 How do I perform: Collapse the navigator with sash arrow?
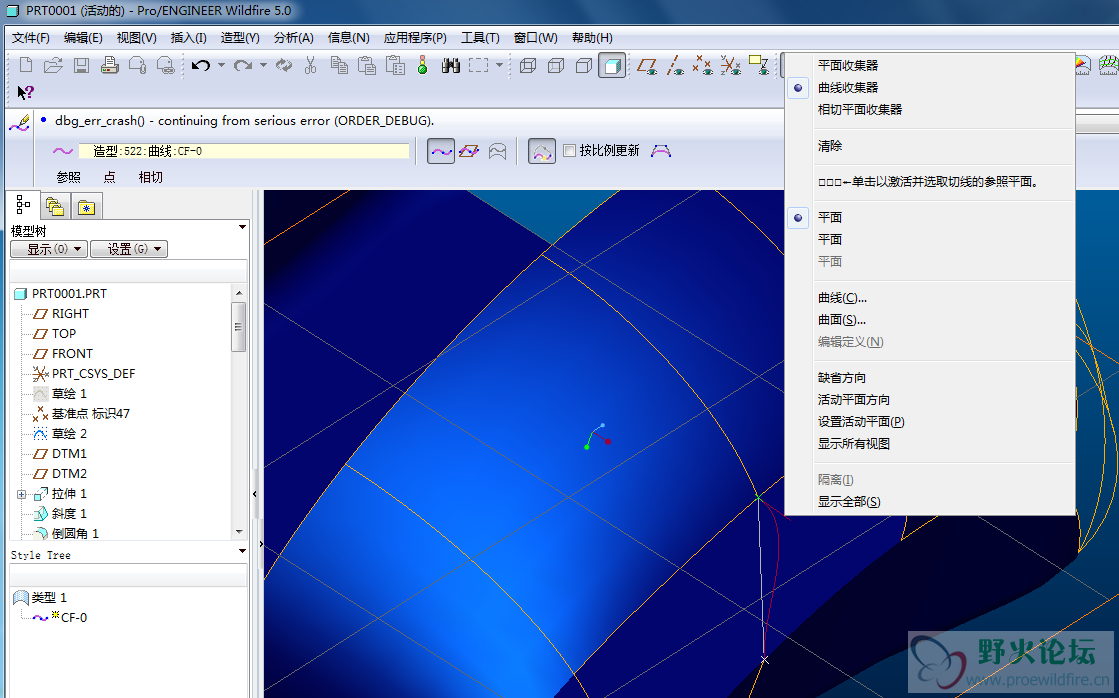255,494
